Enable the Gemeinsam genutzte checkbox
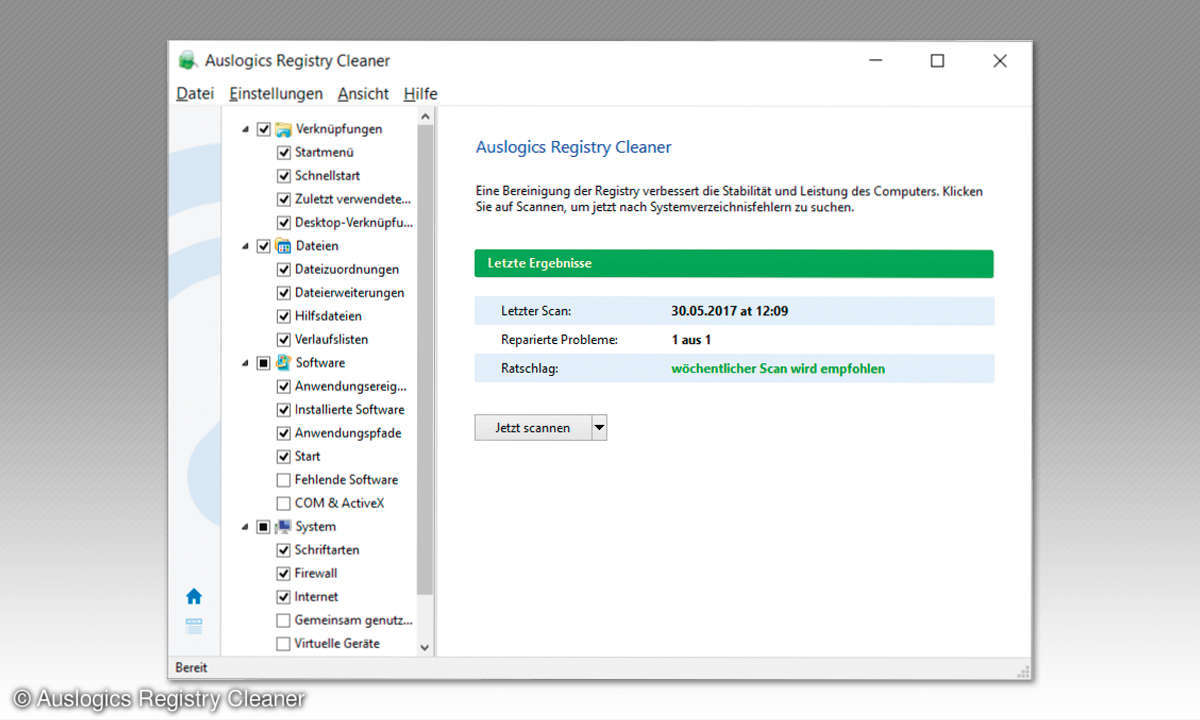 [283, 621]
